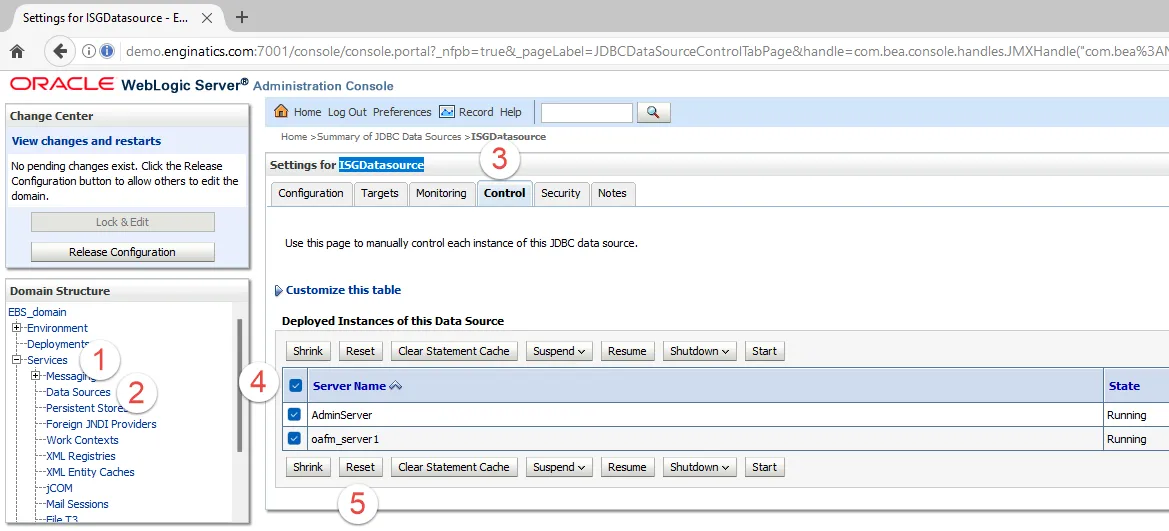This screenshot has height=531, width=1169.
Task: Open EBS_domain in Domain Structure
Action: pyautogui.click(x=37, y=312)
